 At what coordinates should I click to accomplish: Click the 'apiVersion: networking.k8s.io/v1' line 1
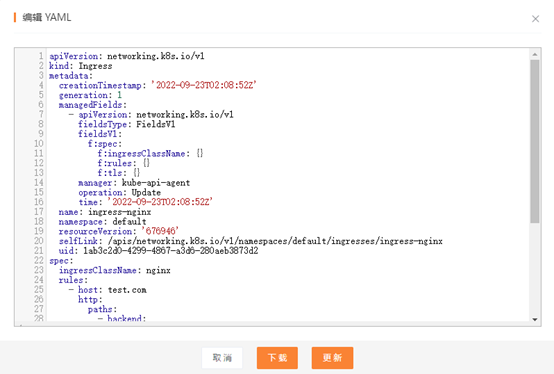(x=126, y=56)
